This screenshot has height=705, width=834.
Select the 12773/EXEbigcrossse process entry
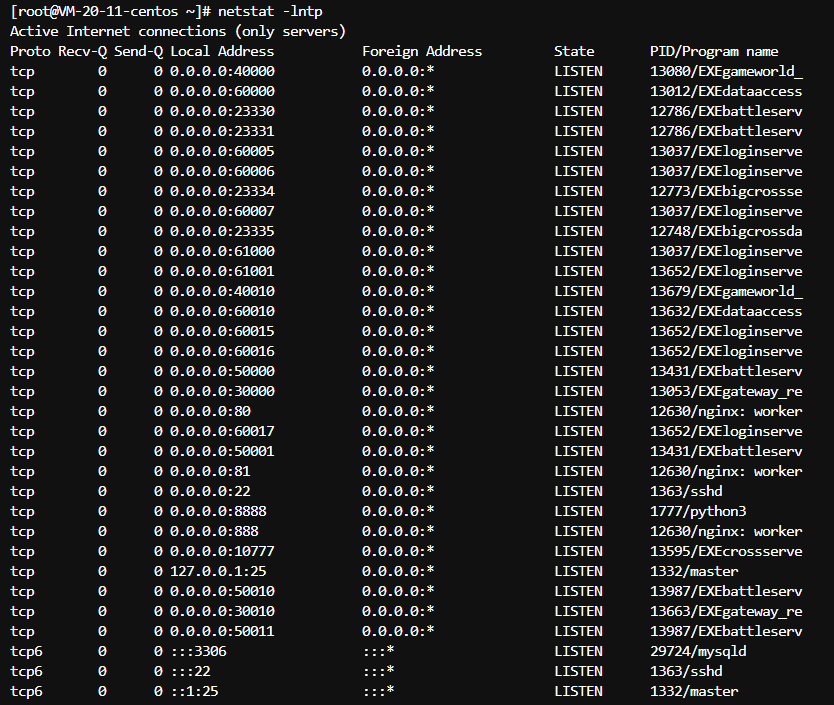726,191
